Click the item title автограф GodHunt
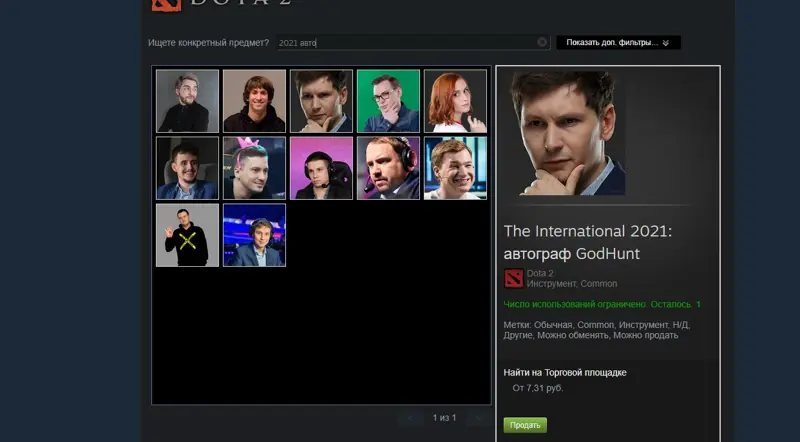The image size is (800, 442). (x=571, y=254)
